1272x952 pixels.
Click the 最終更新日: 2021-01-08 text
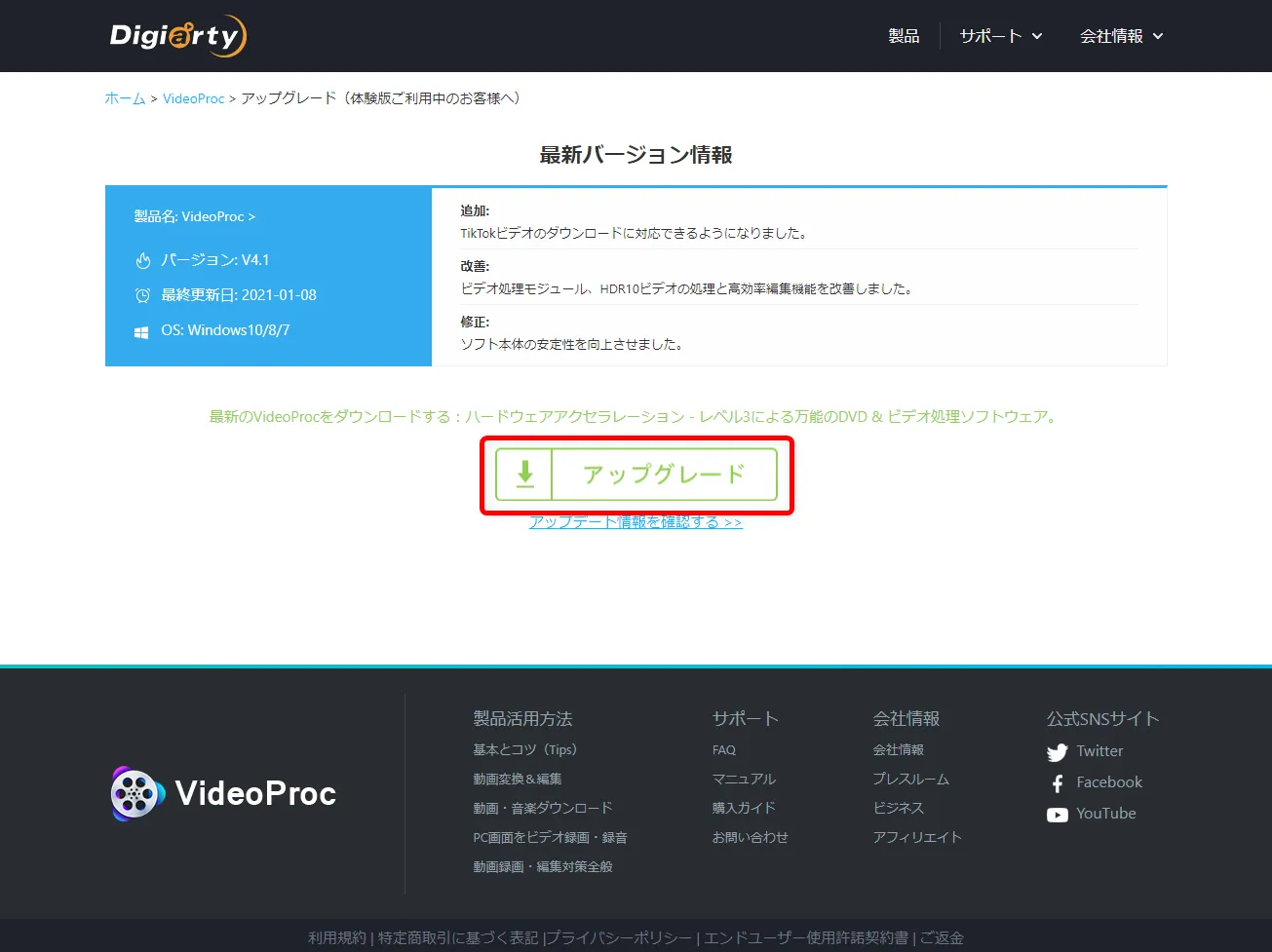[239, 295]
